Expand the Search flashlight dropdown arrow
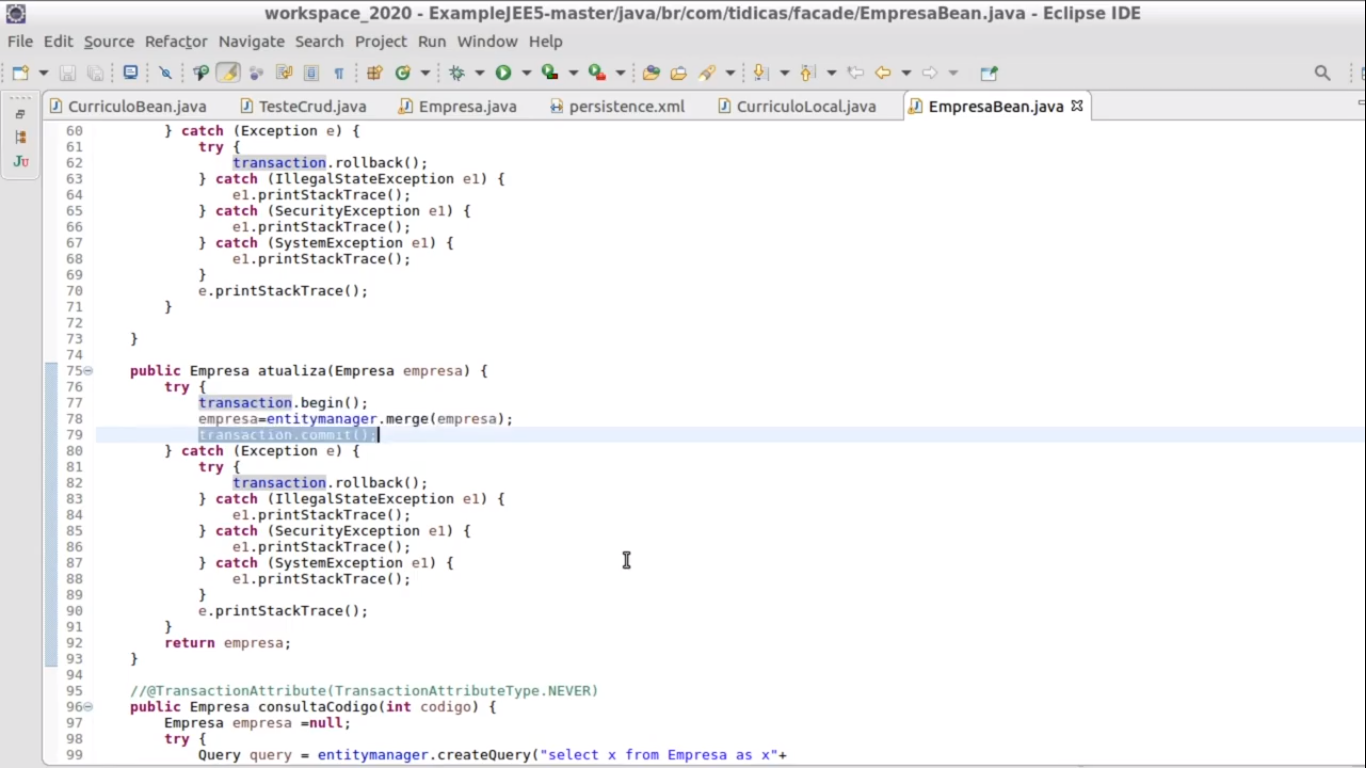The image size is (1366, 768). point(730,73)
